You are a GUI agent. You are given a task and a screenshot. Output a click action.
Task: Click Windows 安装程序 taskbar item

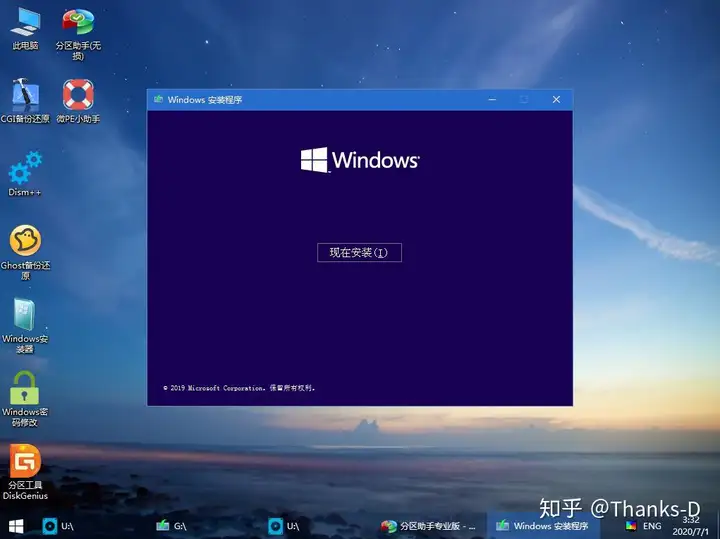pyautogui.click(x=542, y=526)
